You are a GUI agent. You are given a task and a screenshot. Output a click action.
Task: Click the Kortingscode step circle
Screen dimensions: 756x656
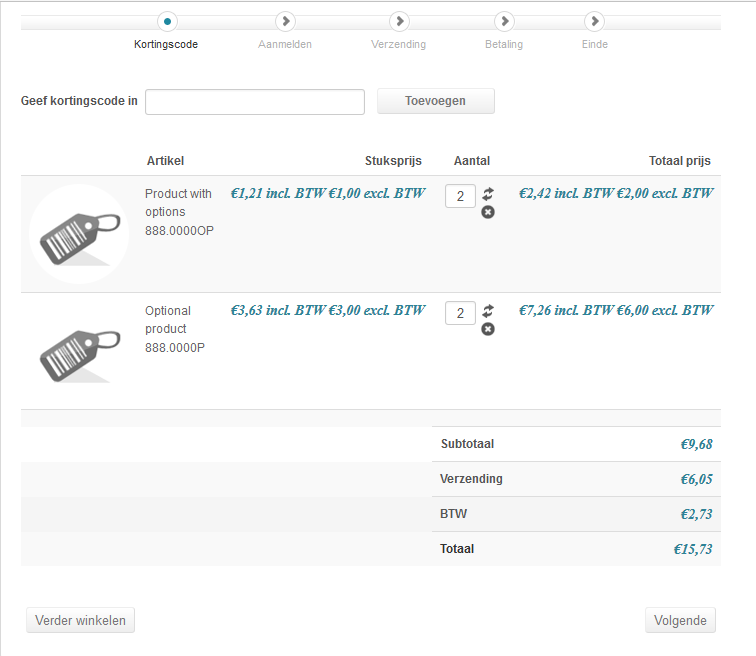167,21
